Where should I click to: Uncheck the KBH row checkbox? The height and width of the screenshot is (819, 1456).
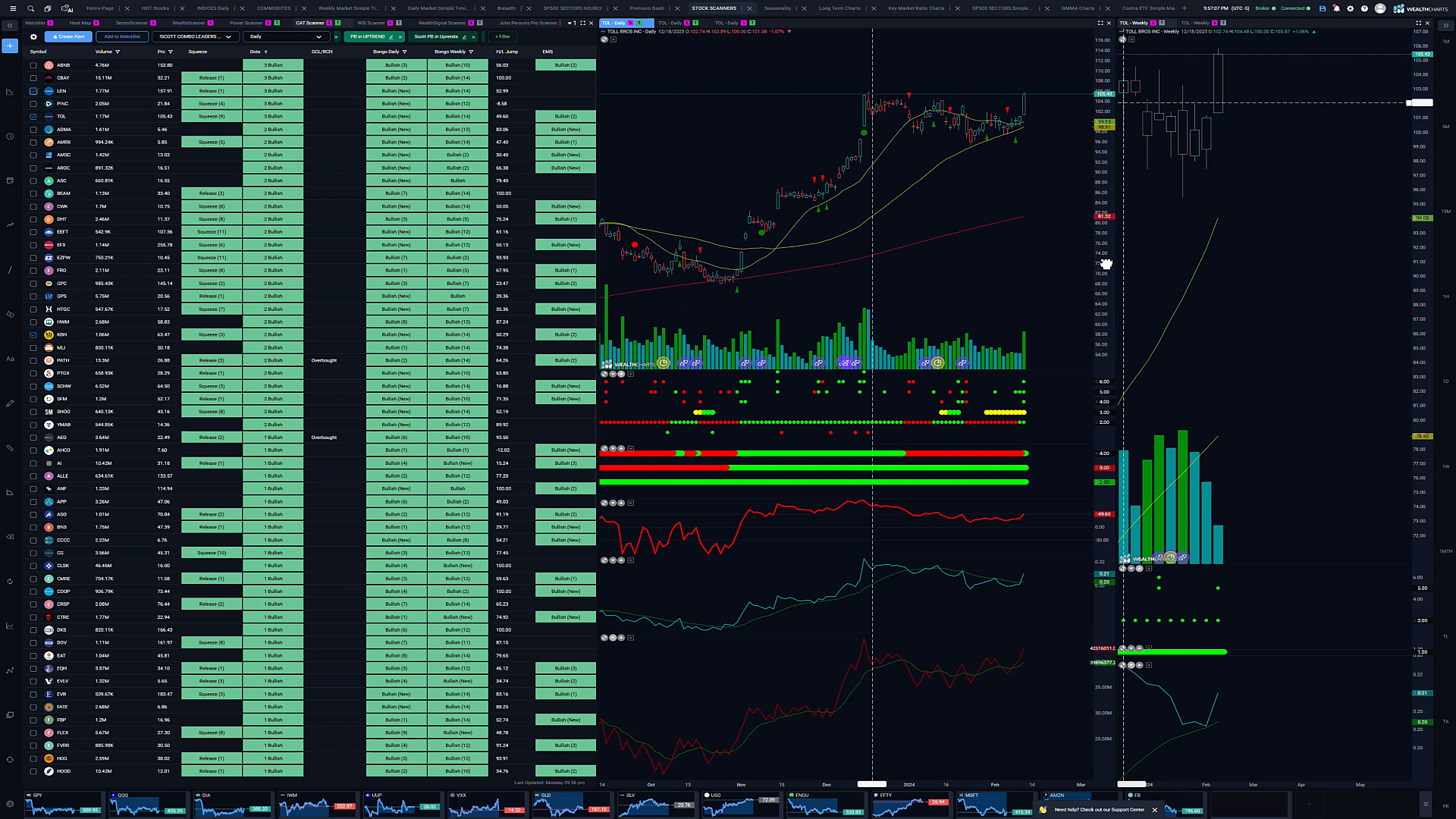(33, 334)
